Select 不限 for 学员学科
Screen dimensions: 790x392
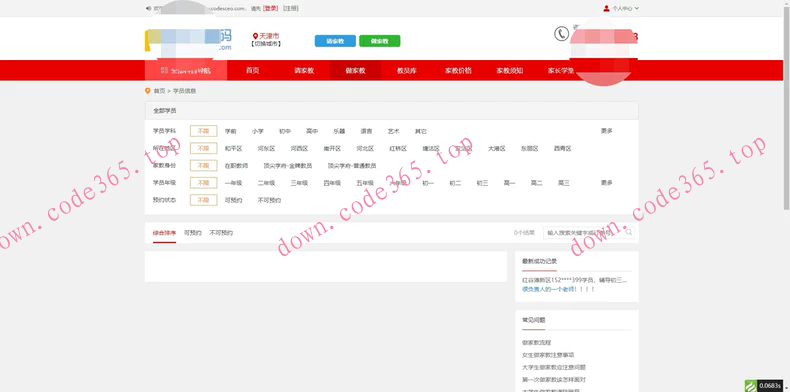204,131
